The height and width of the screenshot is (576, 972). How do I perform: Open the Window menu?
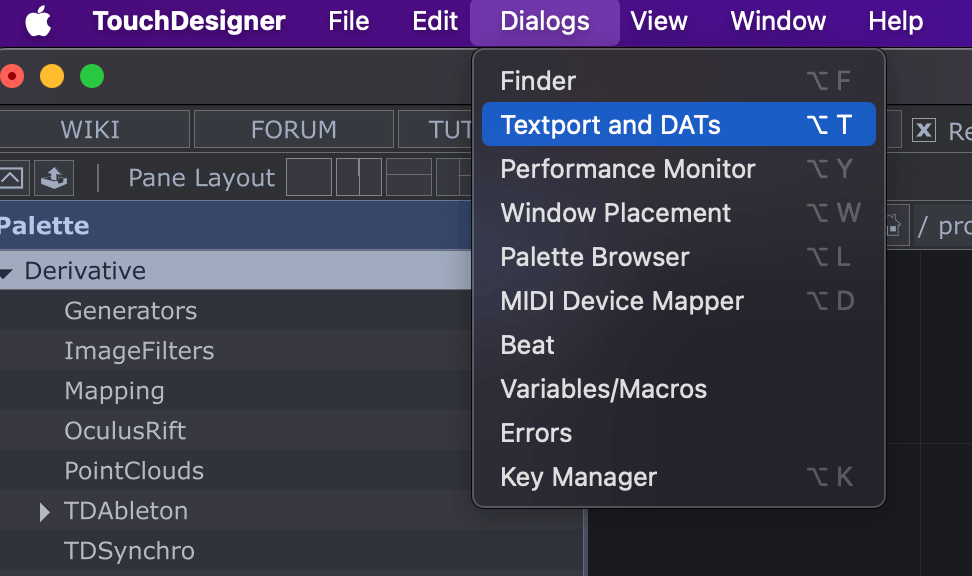[778, 21]
